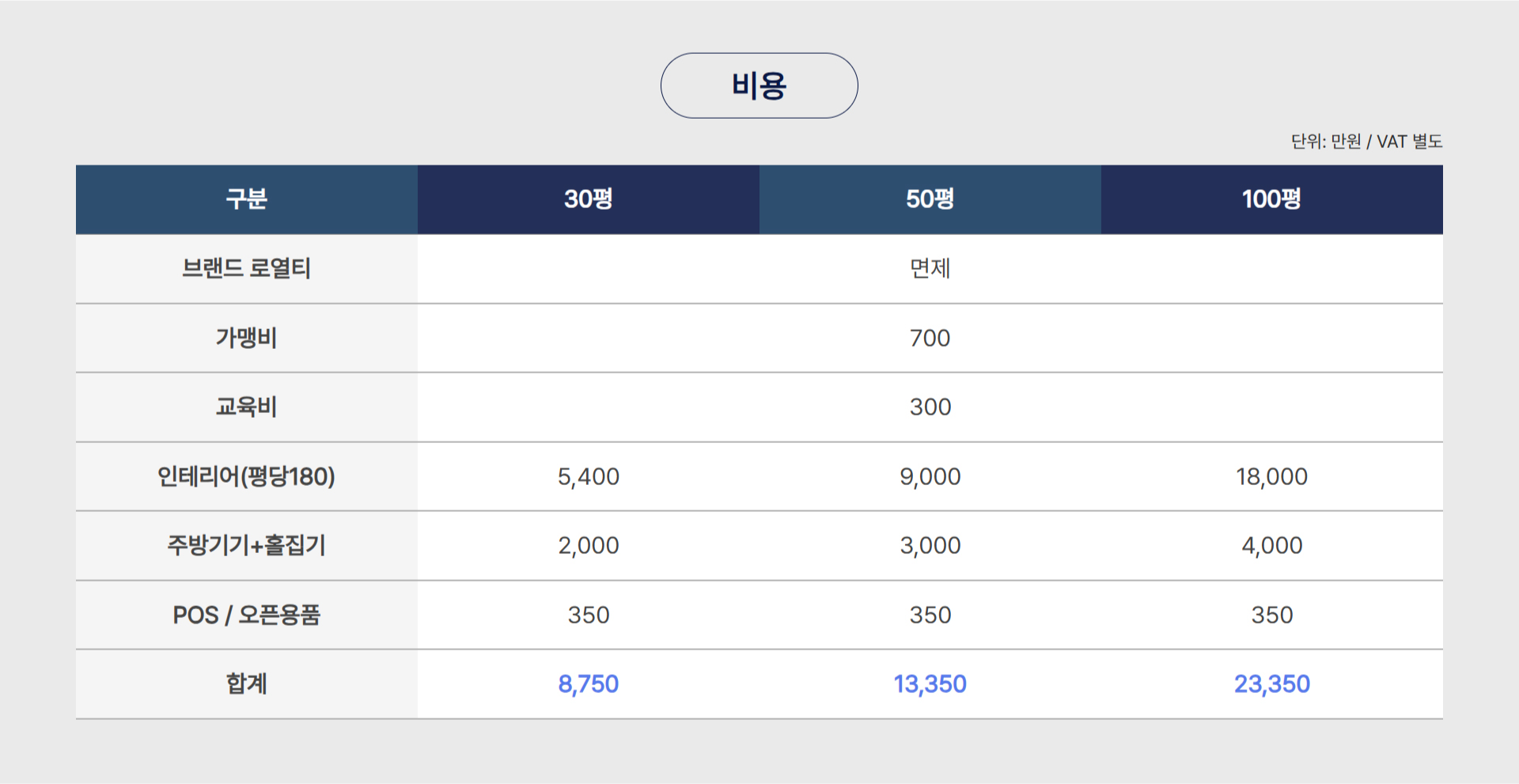The width and height of the screenshot is (1519, 784).
Task: Click the 인테리어(평당180) row label
Action: click(x=247, y=476)
